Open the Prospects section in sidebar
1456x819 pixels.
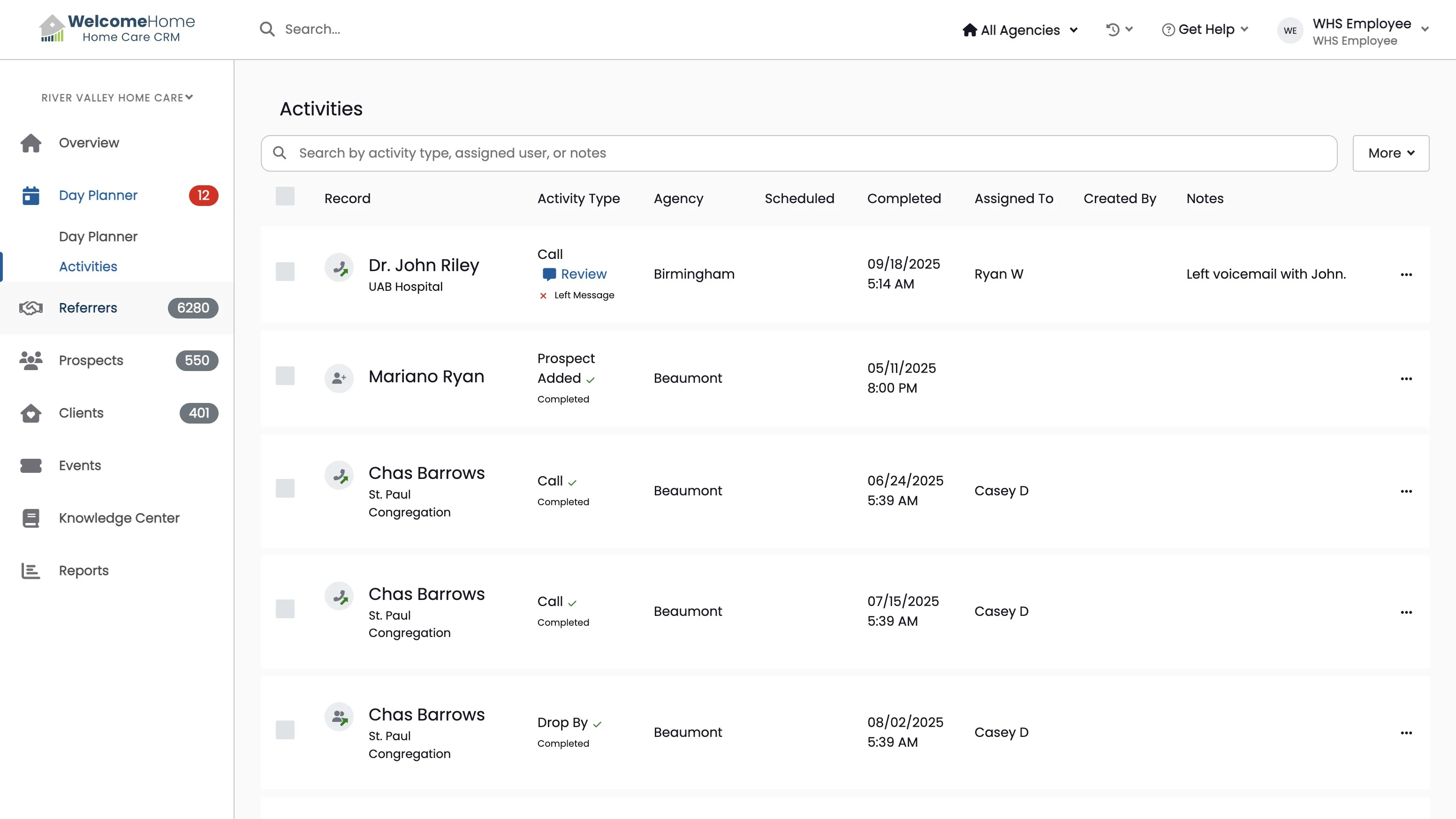tap(91, 361)
